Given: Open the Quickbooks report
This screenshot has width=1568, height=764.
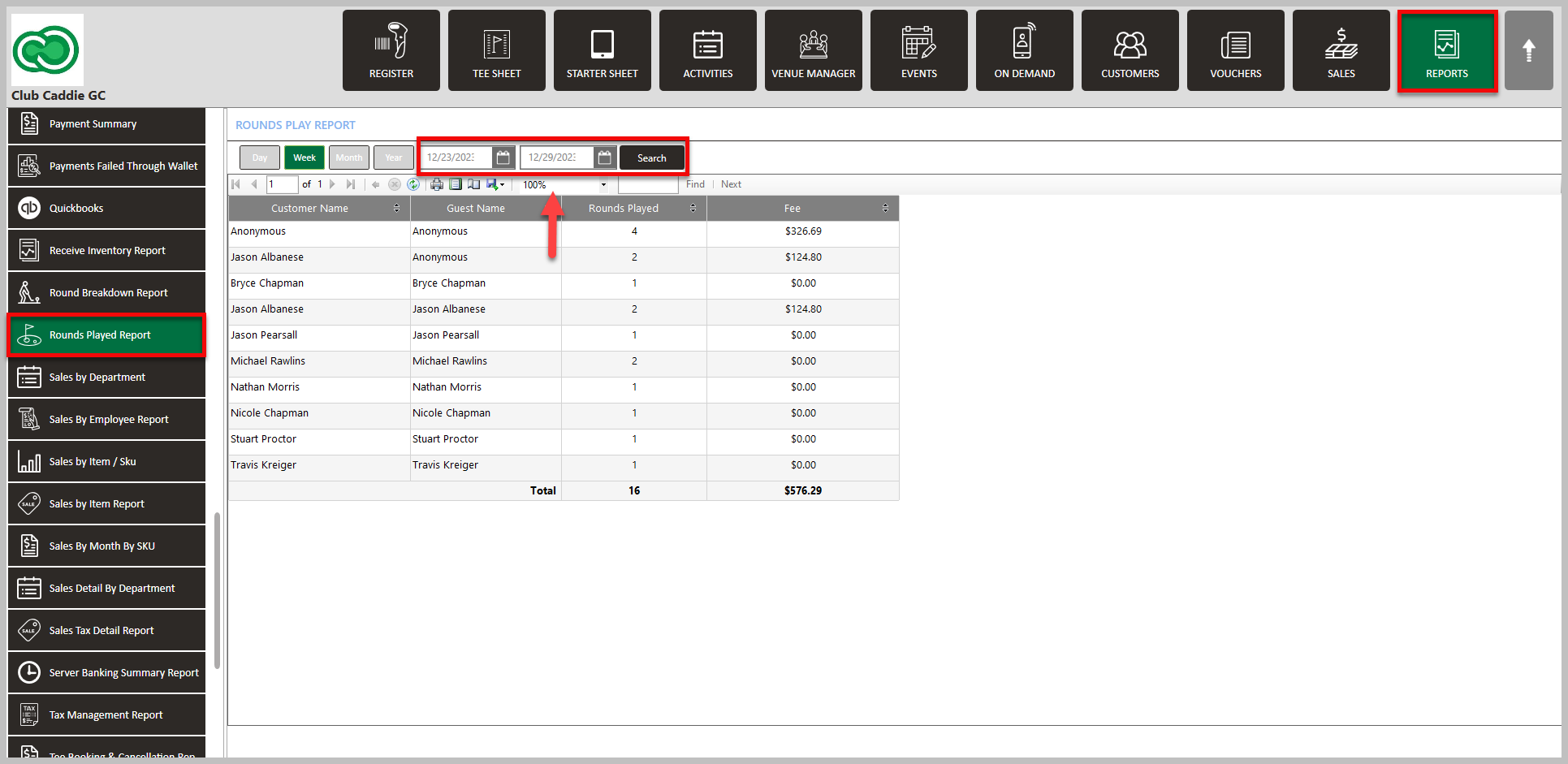Looking at the screenshot, I should pyautogui.click(x=106, y=209).
